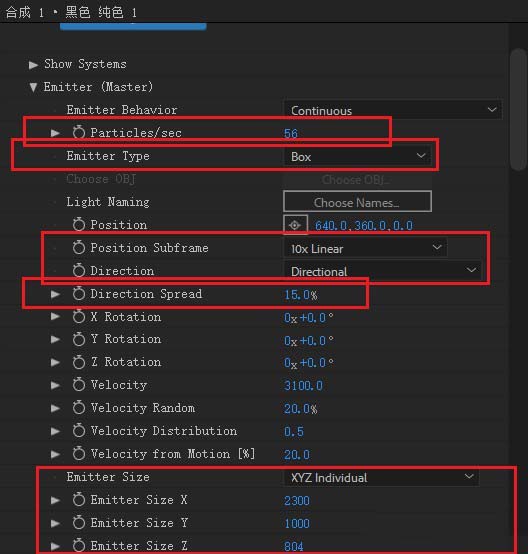Viewport: 528px width, 554px height.
Task: Open the Emitter Behavior Continuous dropdown
Action: 392,110
